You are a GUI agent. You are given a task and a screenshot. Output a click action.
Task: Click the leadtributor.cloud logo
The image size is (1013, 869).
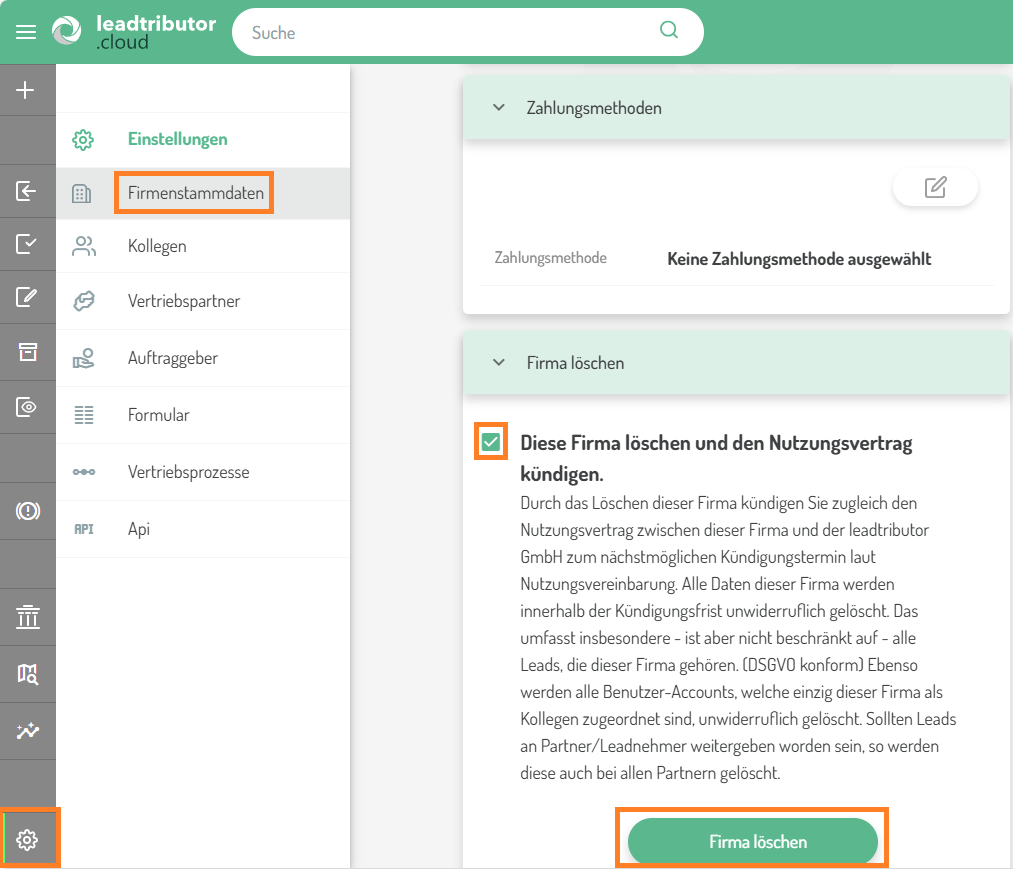133,32
